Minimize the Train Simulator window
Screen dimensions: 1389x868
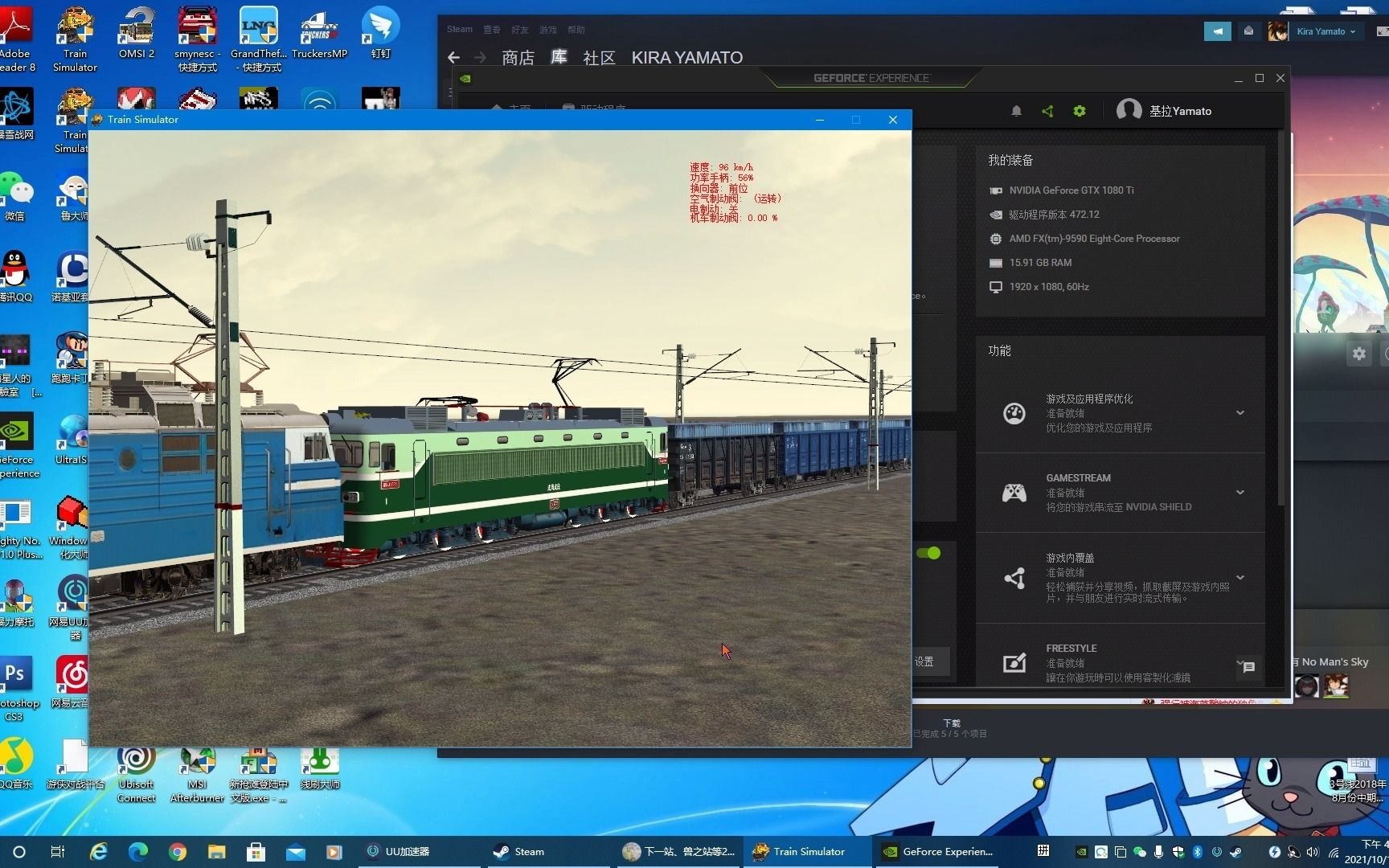pyautogui.click(x=819, y=120)
